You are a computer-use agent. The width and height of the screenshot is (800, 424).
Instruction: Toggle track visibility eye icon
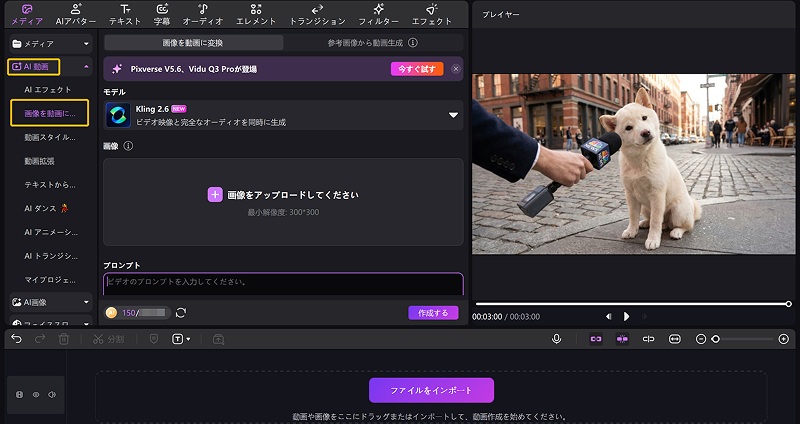[36, 394]
